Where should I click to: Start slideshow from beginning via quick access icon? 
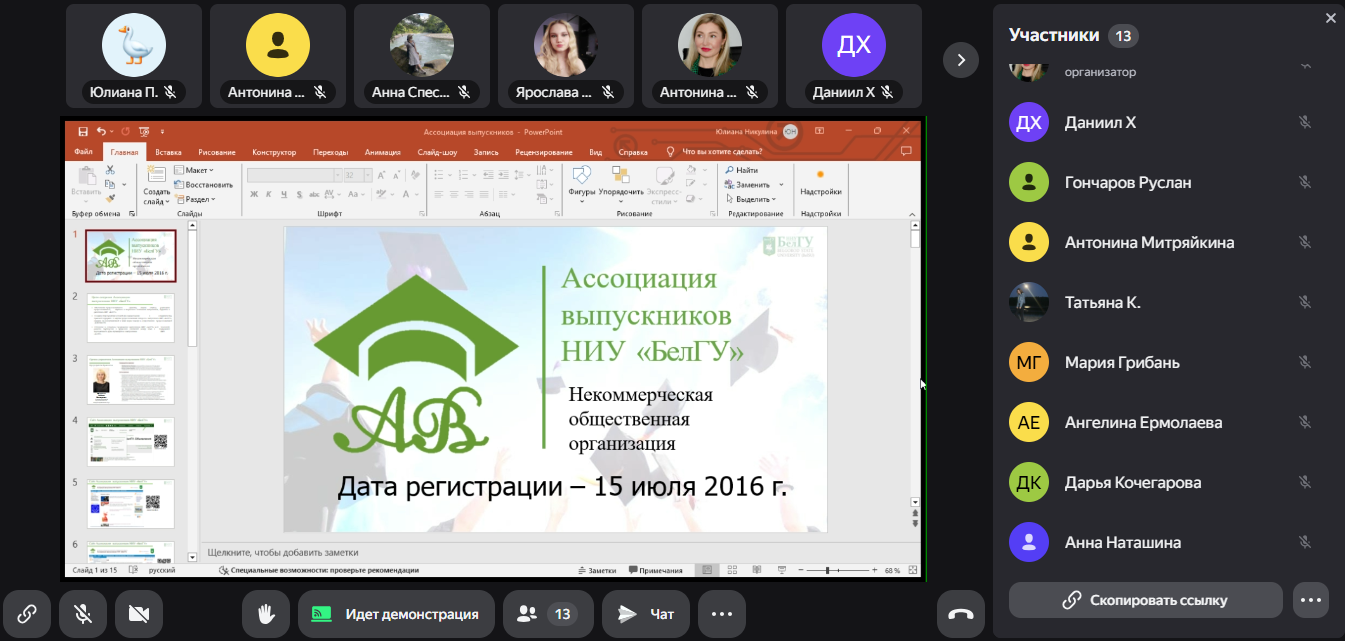tap(144, 131)
